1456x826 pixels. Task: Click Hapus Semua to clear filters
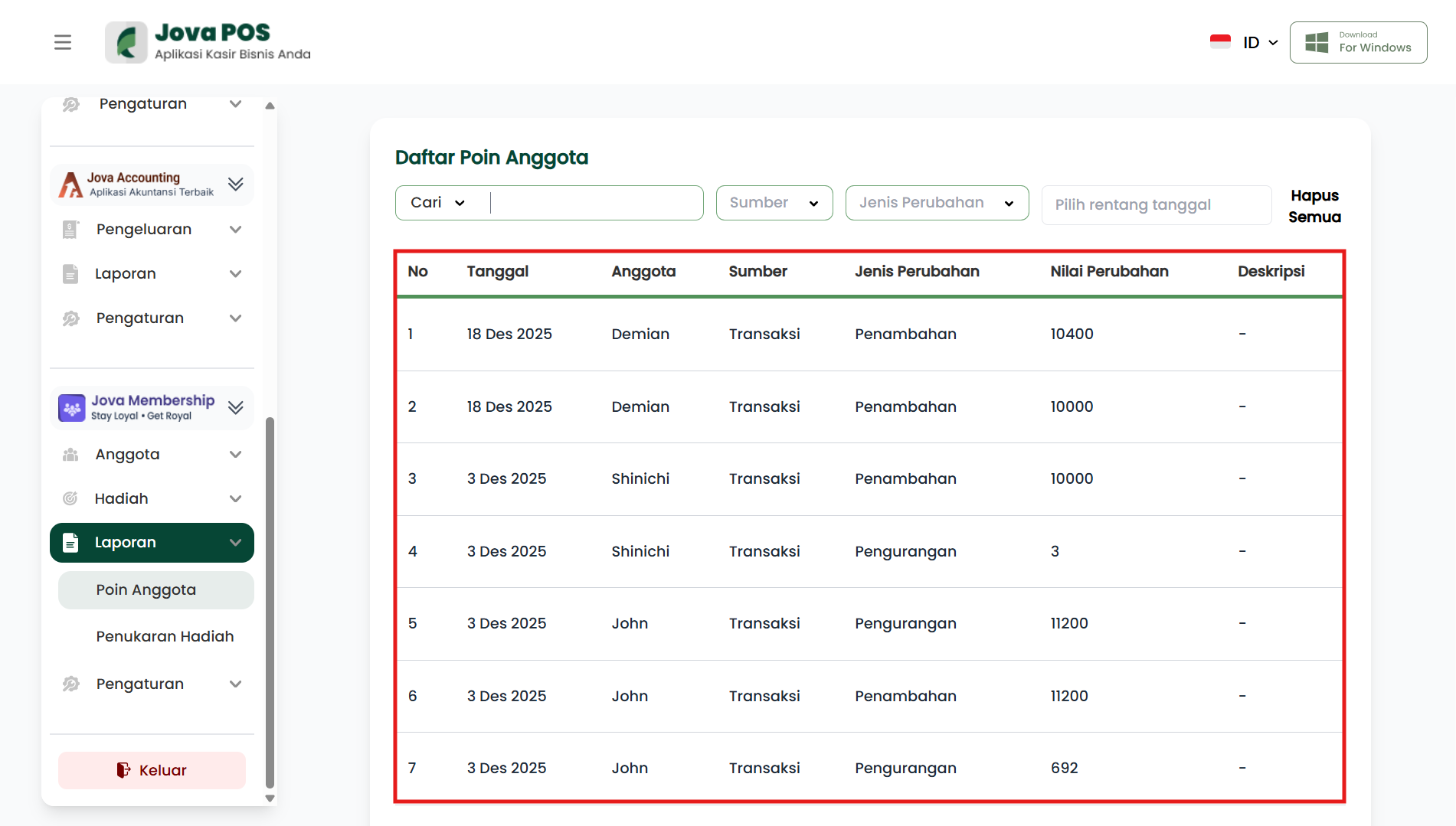point(1314,206)
